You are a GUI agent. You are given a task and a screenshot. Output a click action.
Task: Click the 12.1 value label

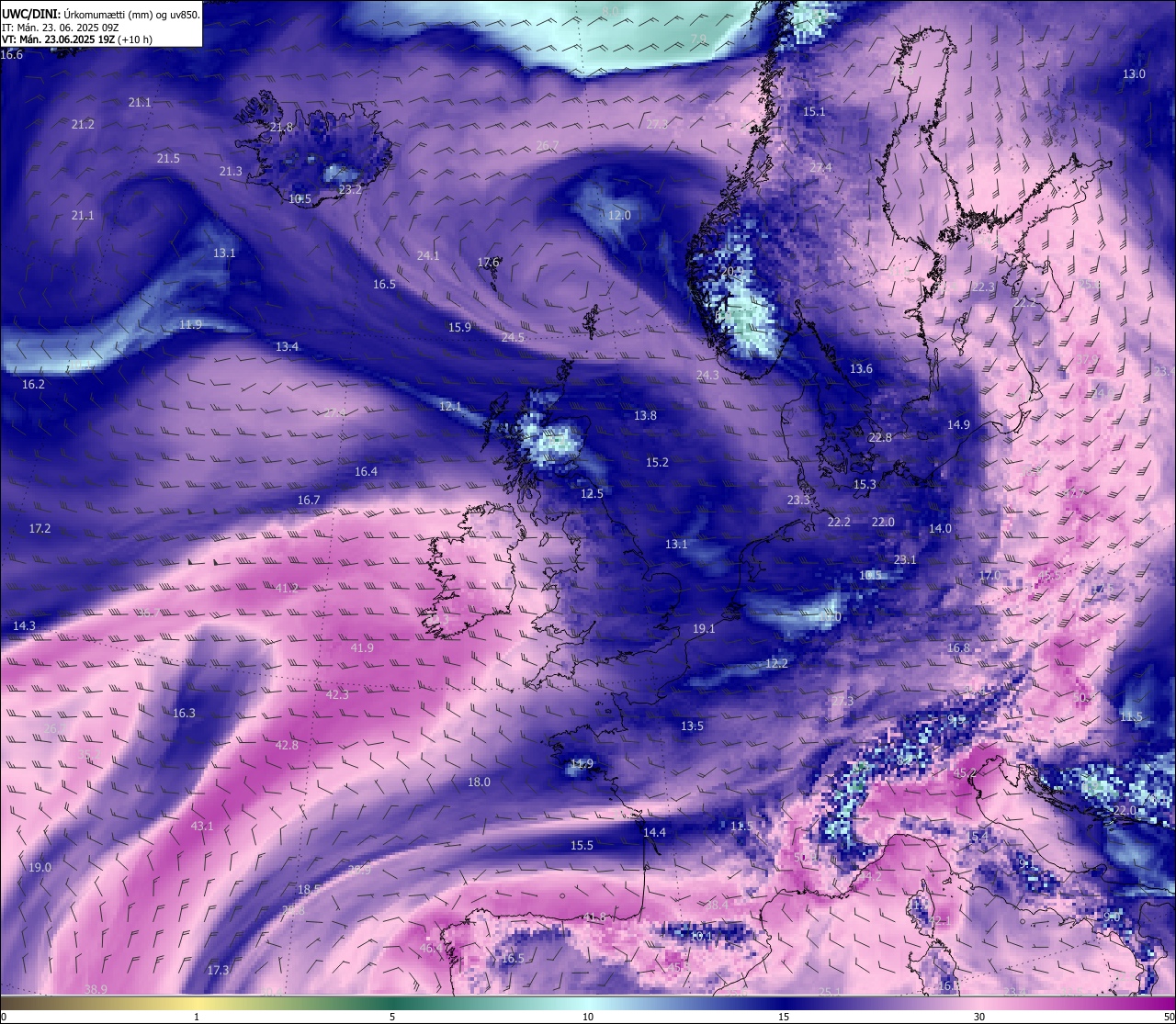(x=450, y=407)
